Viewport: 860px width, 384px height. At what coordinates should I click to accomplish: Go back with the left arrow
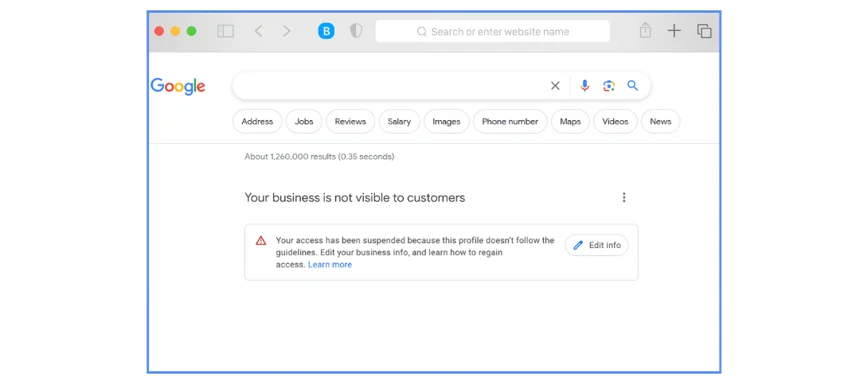tap(258, 31)
